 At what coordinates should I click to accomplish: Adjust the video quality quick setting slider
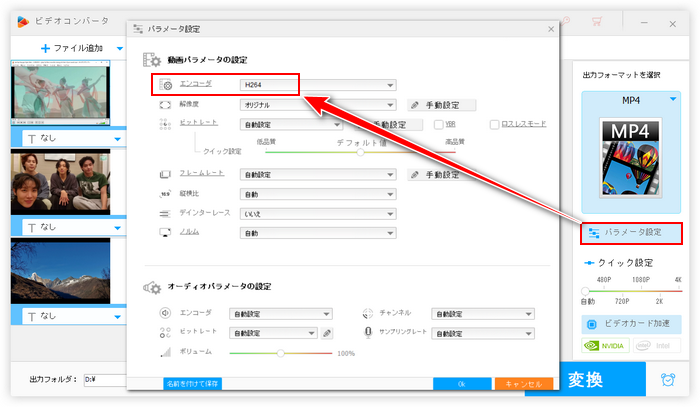[360, 152]
